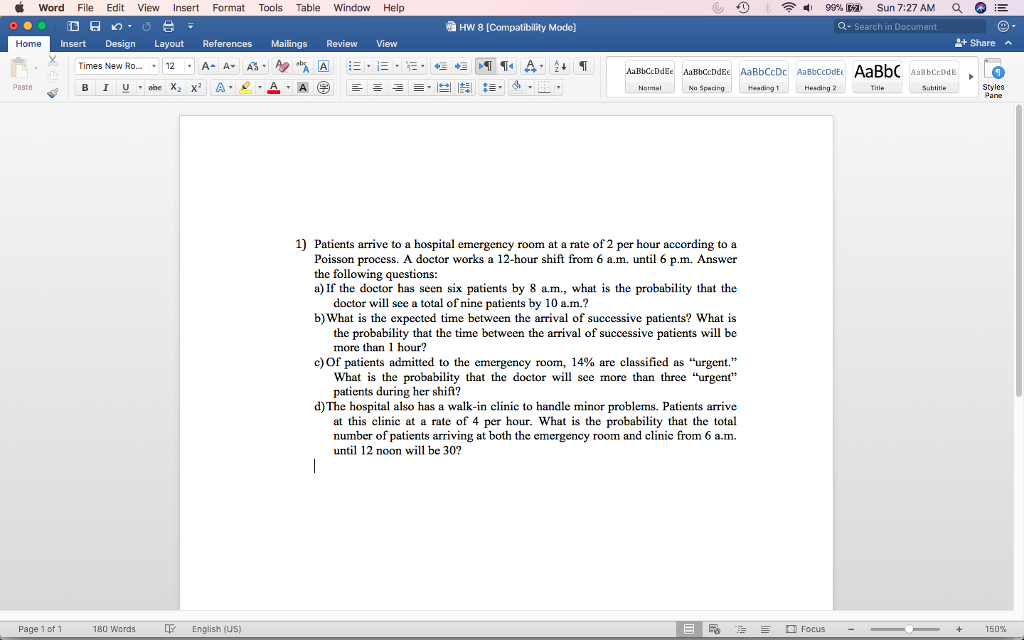The image size is (1024, 640).
Task: Toggle bold formatting
Action: point(85,88)
